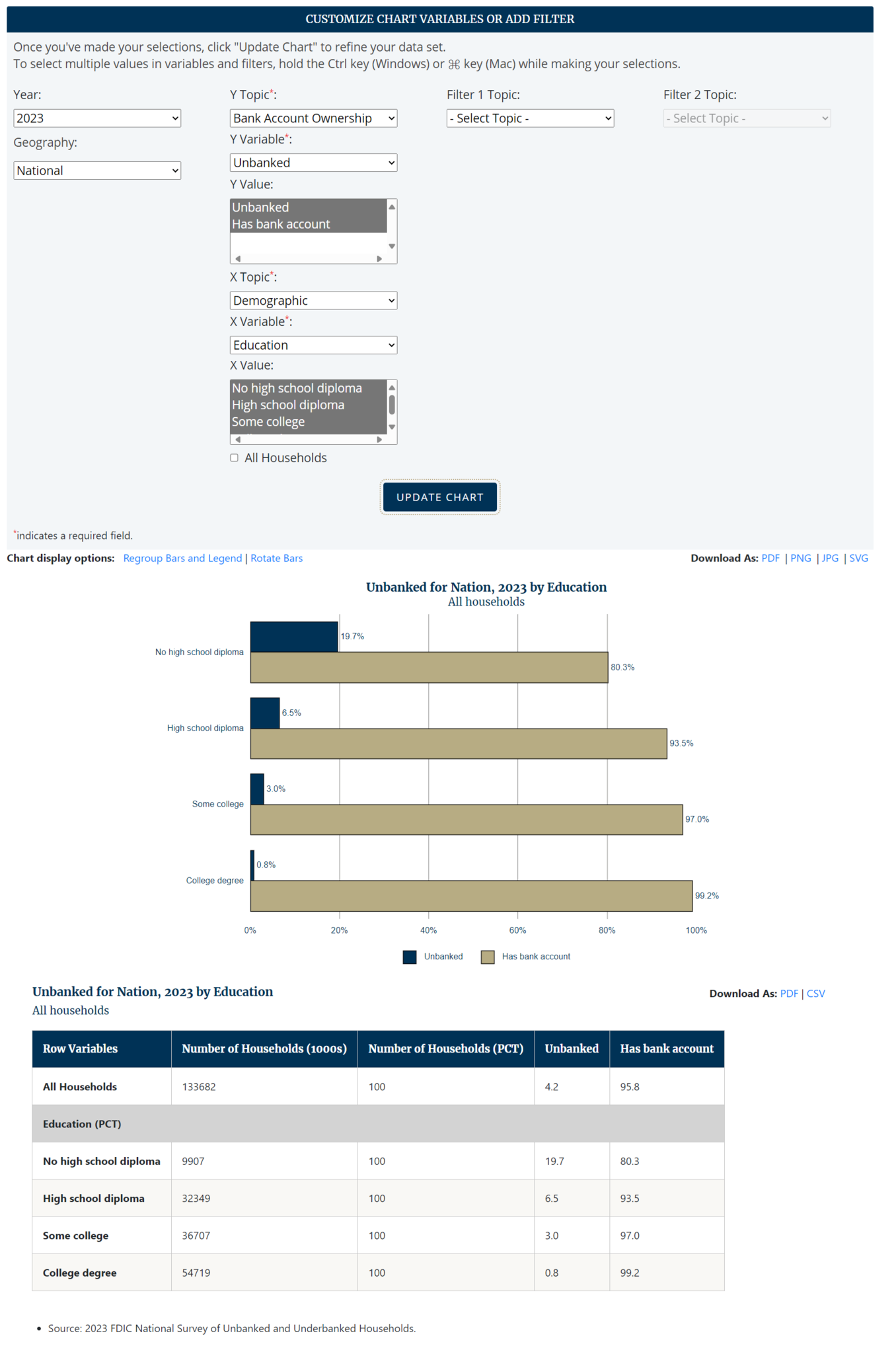Viewport: 896px width, 1354px height.
Task: Expand the X Variable Education dropdown
Action: coord(313,345)
